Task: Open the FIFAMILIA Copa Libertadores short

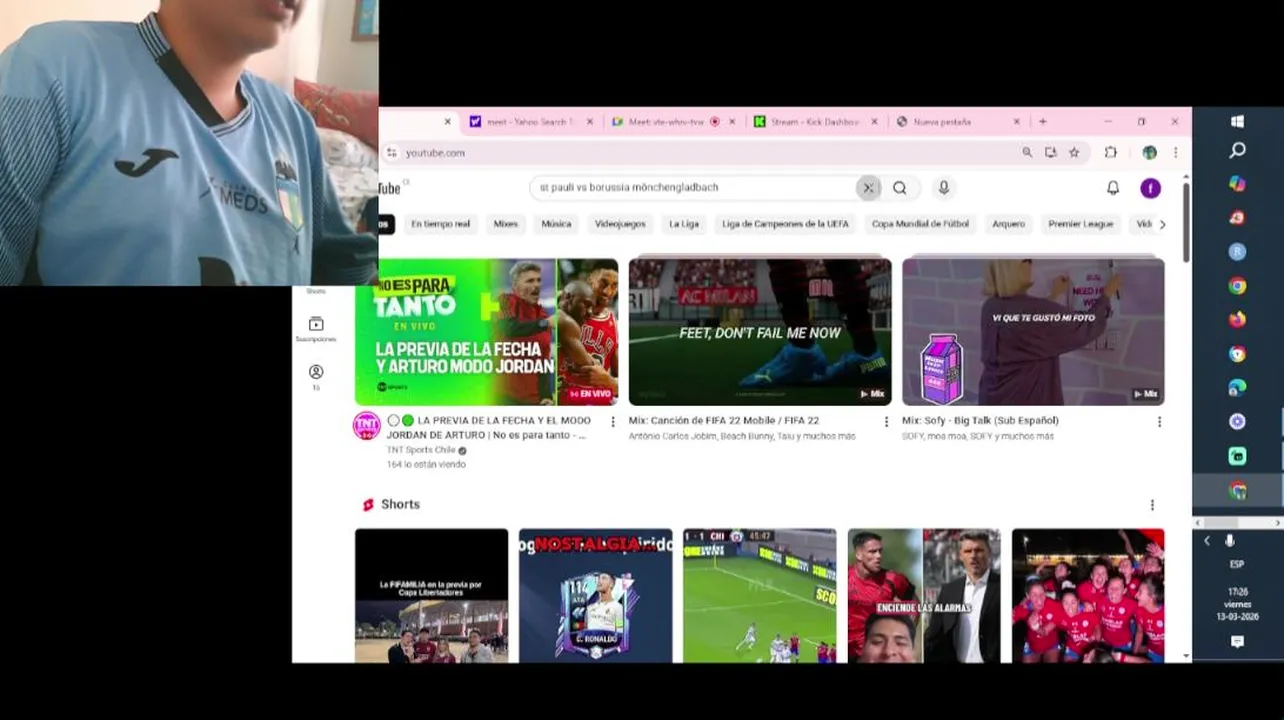Action: tap(431, 596)
